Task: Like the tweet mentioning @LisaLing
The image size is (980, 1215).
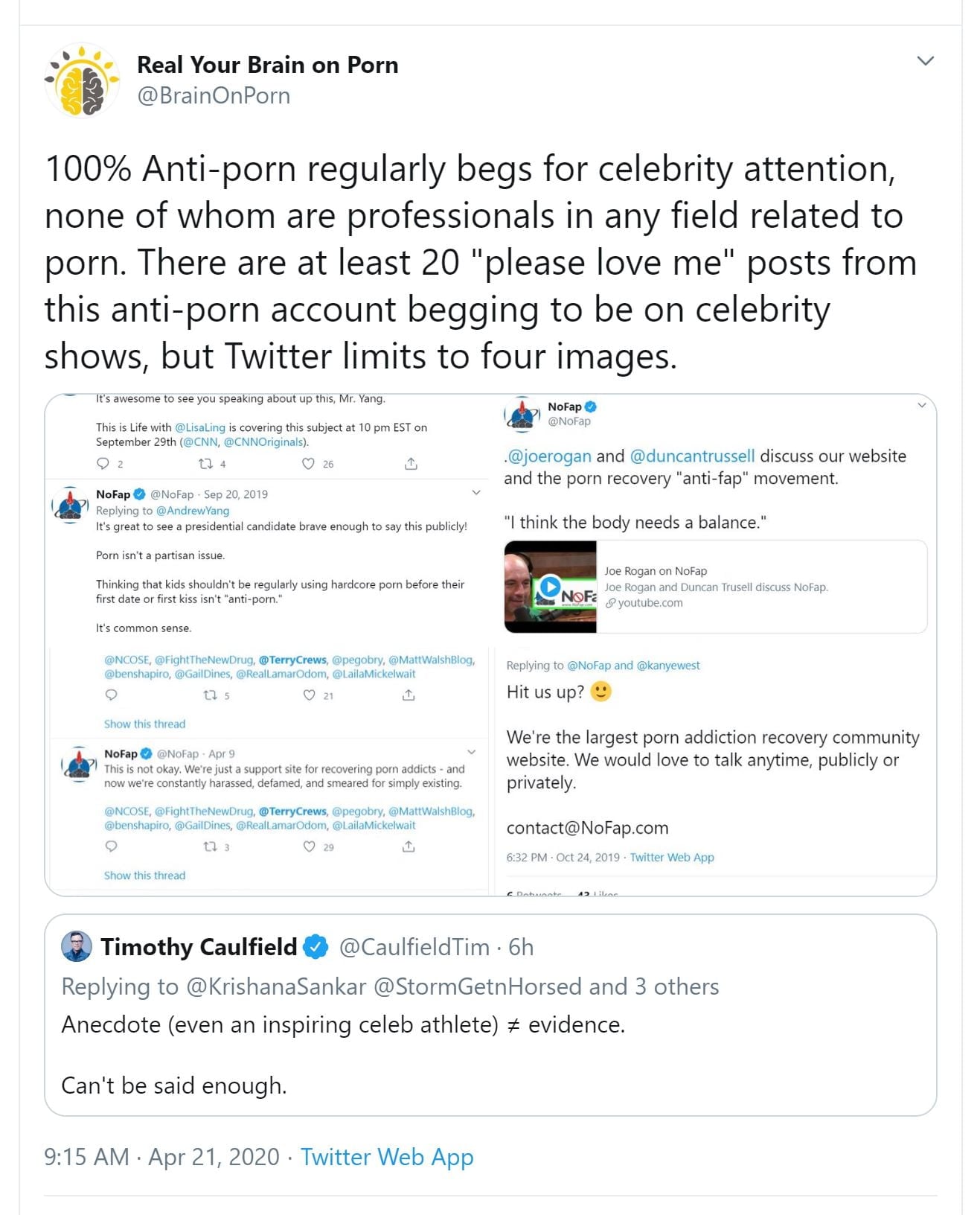Action: click(x=308, y=464)
